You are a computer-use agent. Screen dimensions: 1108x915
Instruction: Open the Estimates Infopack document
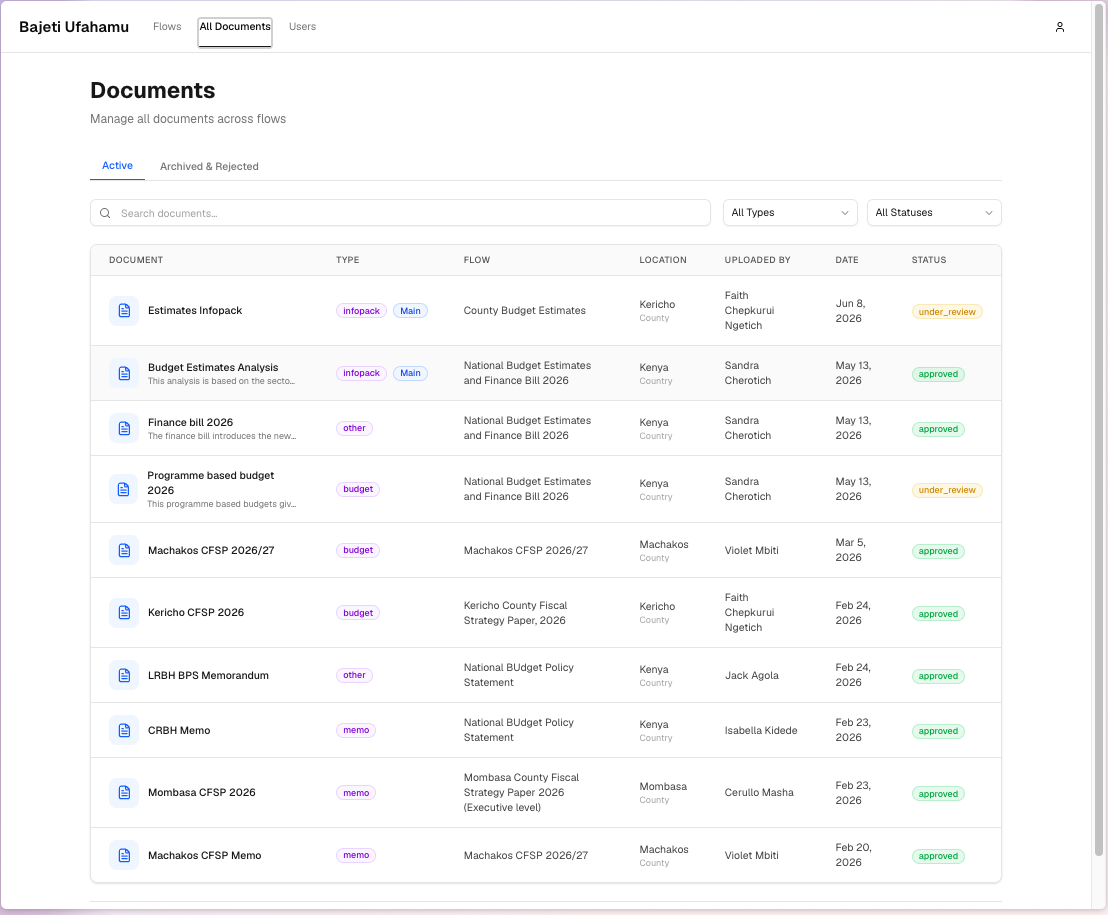tap(195, 310)
